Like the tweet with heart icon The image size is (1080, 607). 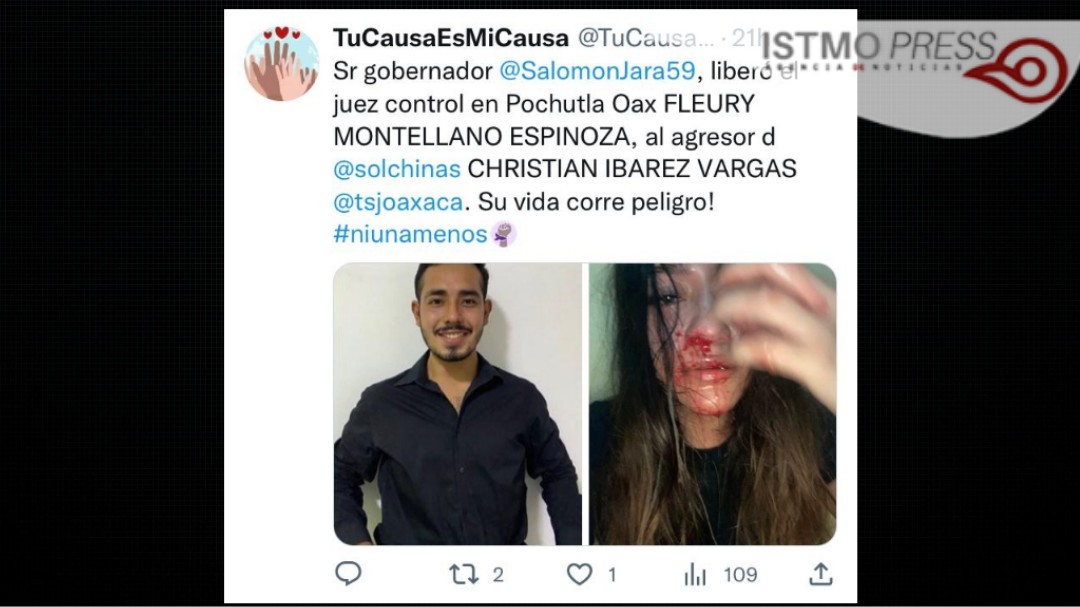579,574
